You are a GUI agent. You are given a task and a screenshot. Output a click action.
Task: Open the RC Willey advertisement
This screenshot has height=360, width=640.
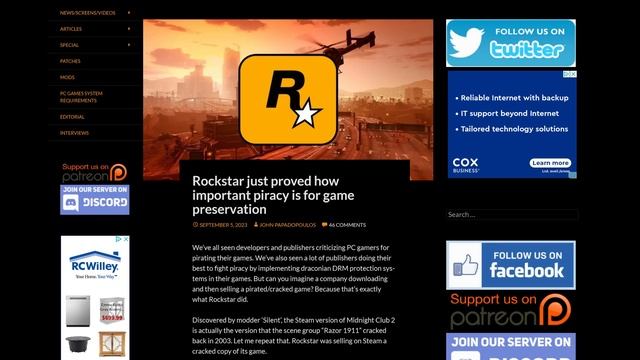coord(95,298)
